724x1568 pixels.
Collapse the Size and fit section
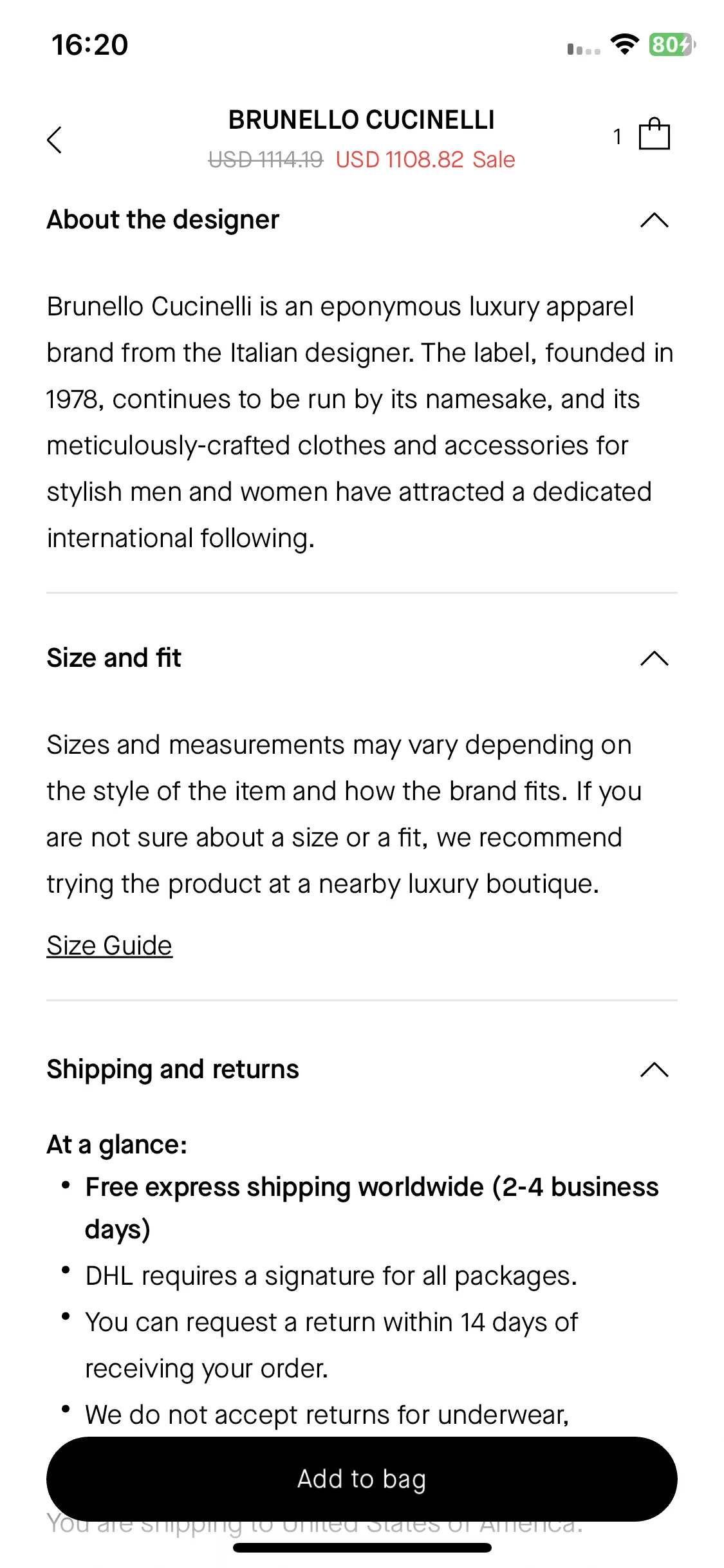(654, 658)
